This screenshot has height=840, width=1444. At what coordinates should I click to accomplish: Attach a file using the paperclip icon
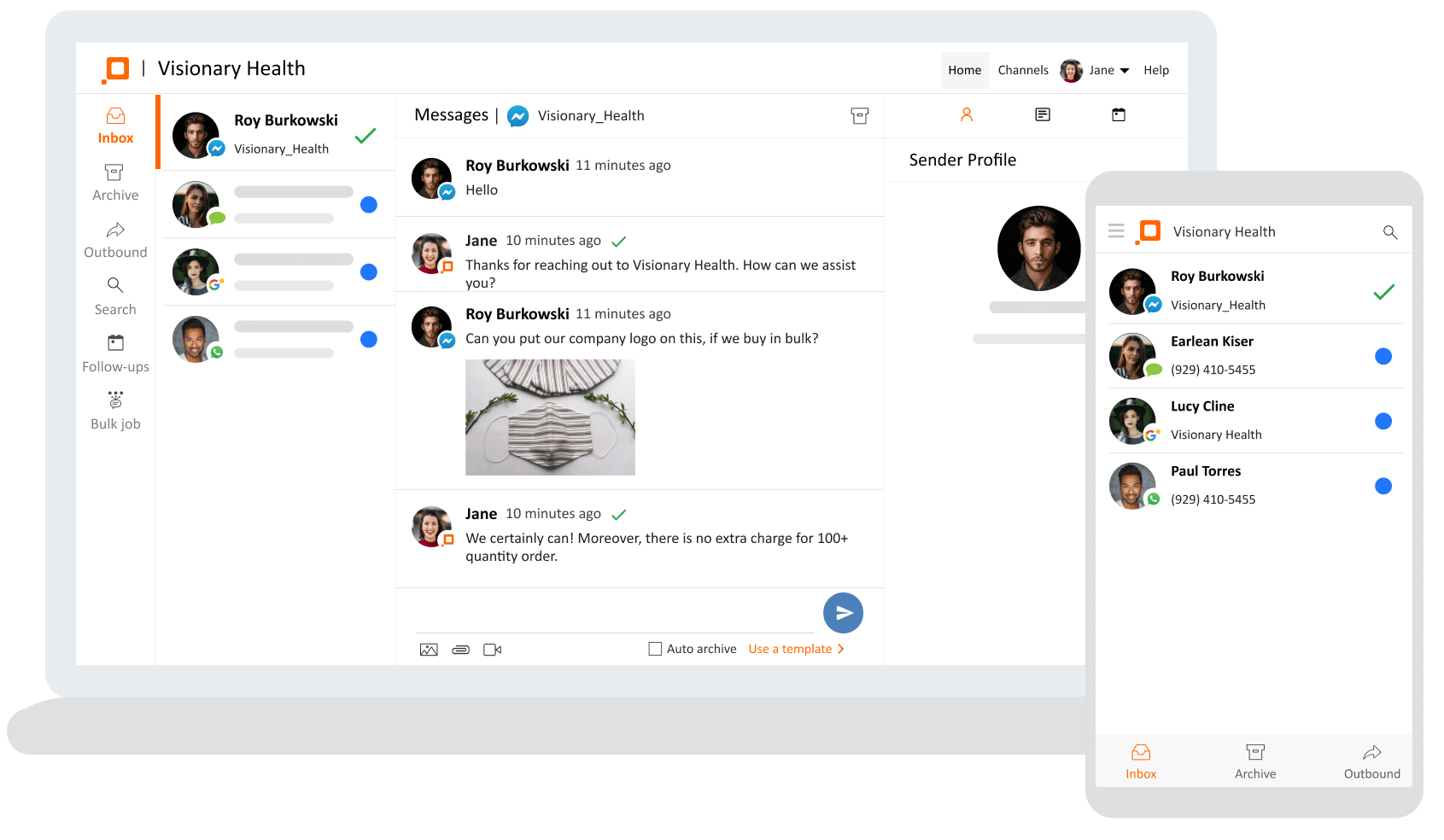pos(460,649)
